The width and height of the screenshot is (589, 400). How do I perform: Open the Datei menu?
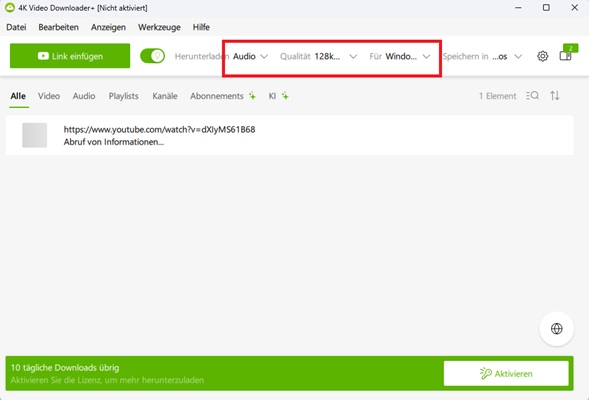click(x=17, y=27)
